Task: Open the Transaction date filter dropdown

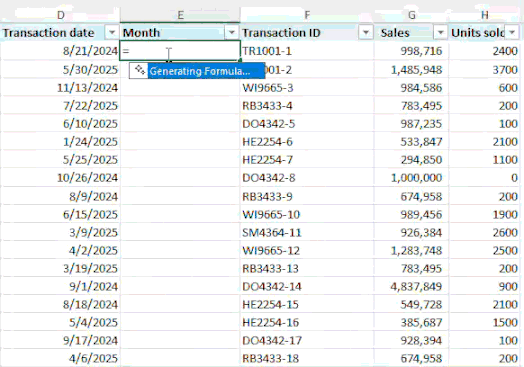Action: (x=112, y=32)
